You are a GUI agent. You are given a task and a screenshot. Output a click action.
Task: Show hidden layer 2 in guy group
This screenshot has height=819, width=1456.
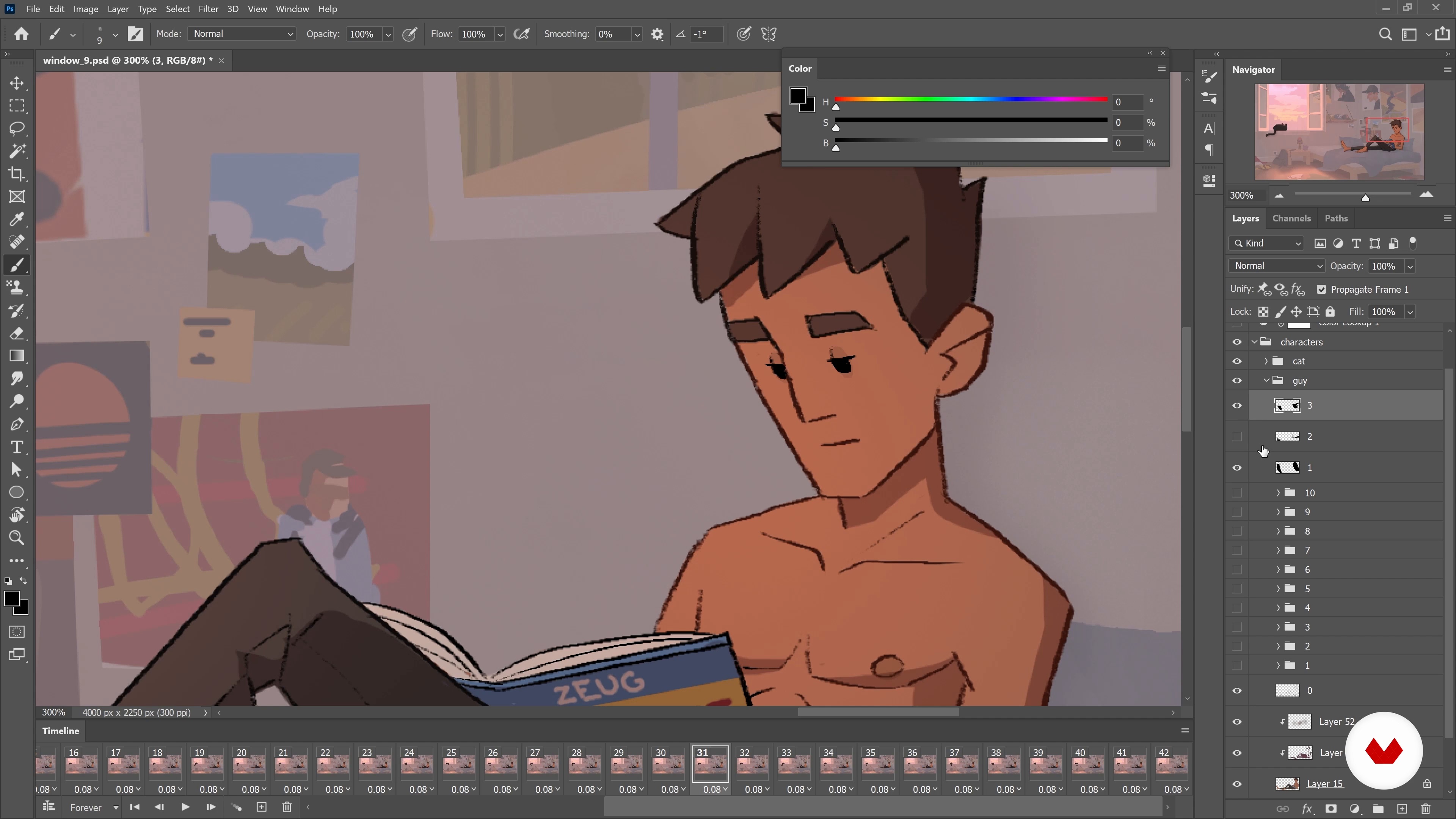1237,436
